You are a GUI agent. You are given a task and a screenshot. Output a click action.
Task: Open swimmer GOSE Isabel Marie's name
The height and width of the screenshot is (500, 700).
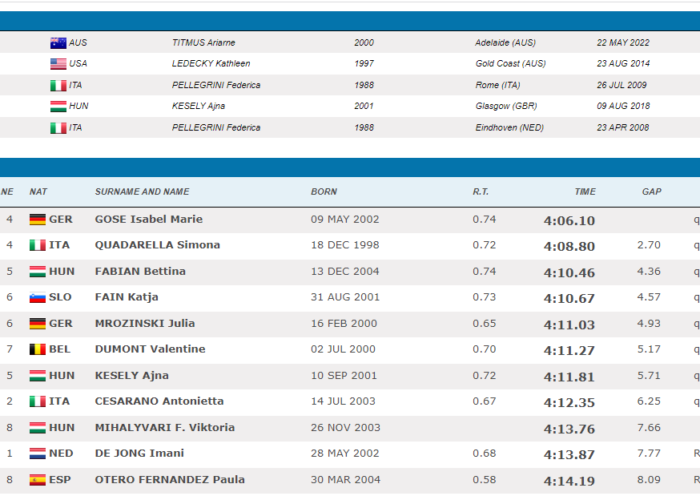[x=148, y=220]
